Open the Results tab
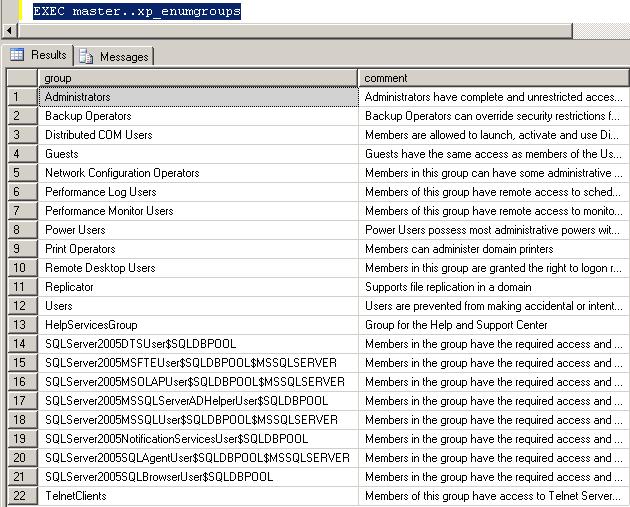 pos(39,56)
